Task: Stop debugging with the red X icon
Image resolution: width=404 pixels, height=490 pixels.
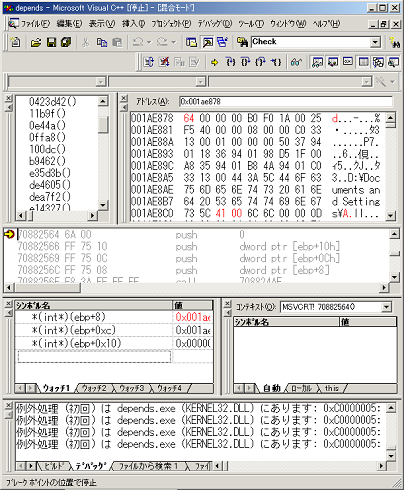Action: [164, 62]
